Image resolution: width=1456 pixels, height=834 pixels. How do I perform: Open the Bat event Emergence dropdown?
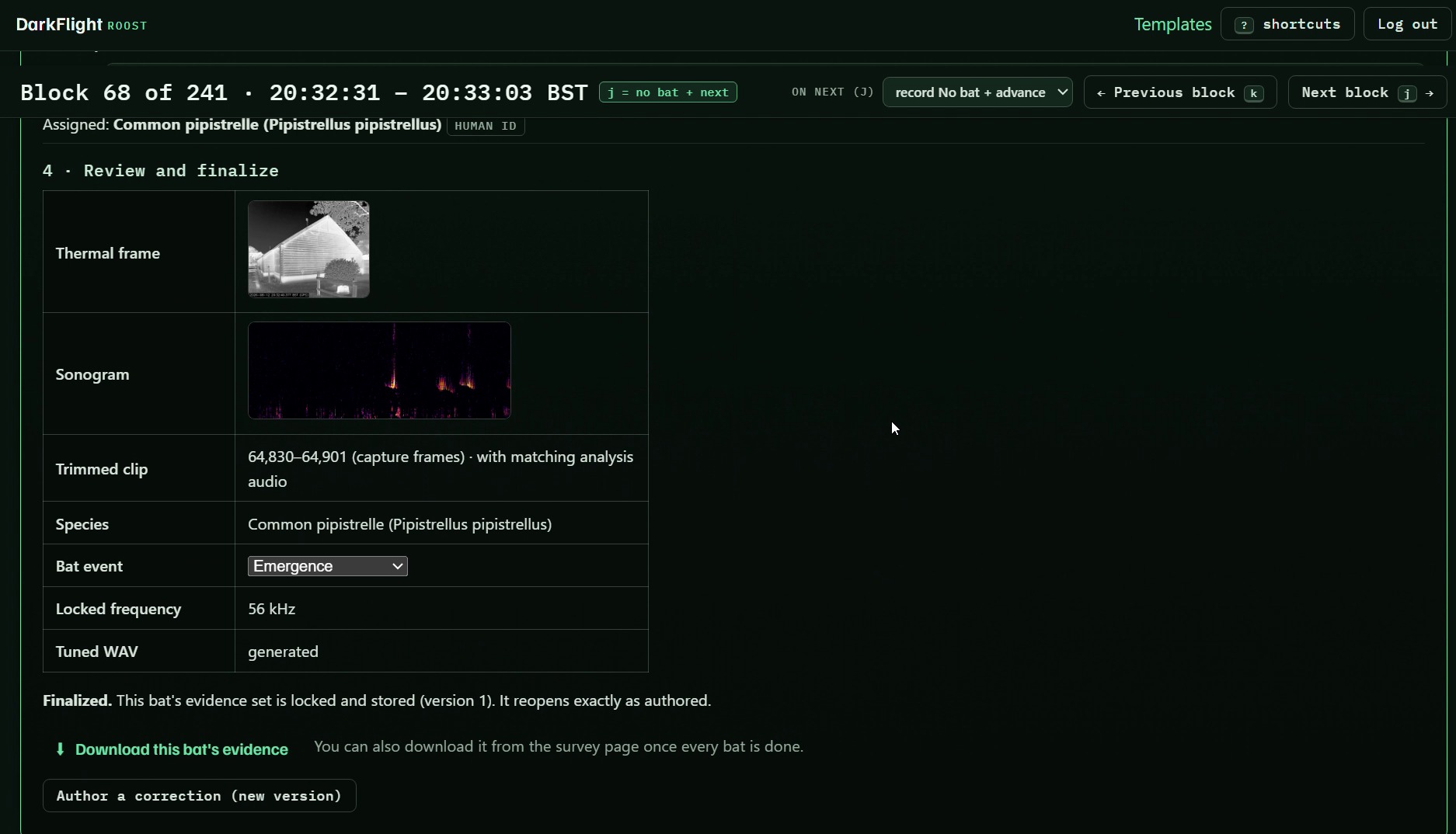coord(328,566)
